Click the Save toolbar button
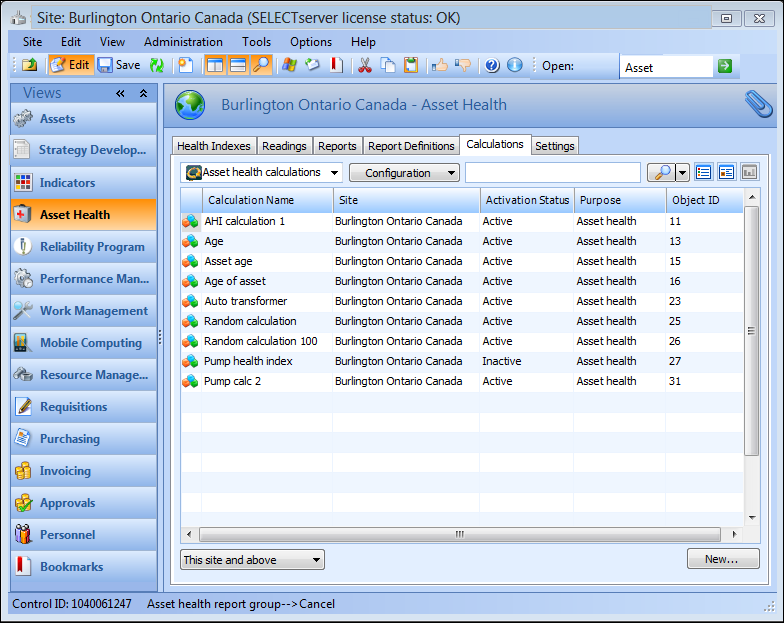The width and height of the screenshot is (784, 623). (x=118, y=65)
